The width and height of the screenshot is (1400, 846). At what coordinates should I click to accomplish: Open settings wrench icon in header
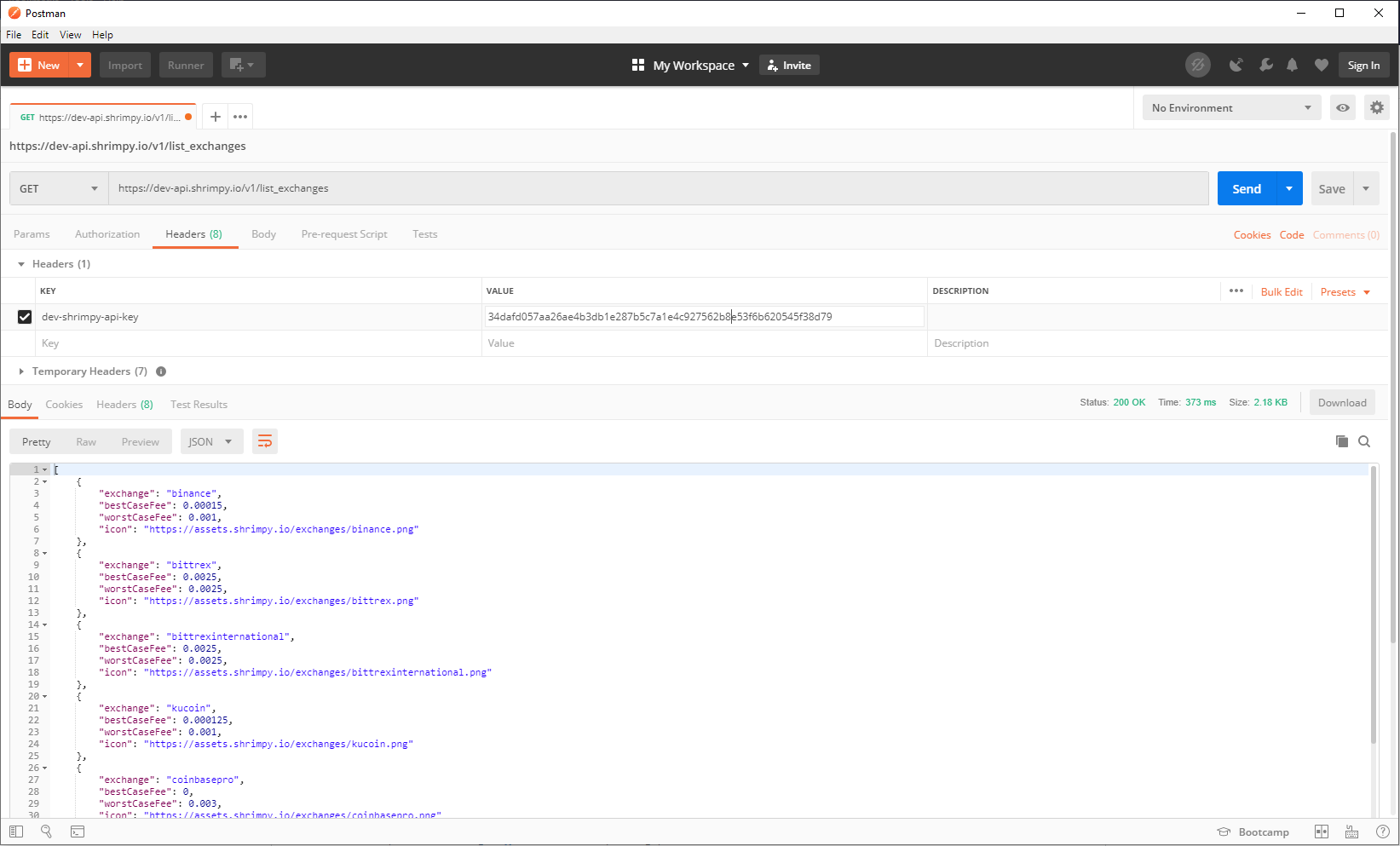(x=1265, y=65)
